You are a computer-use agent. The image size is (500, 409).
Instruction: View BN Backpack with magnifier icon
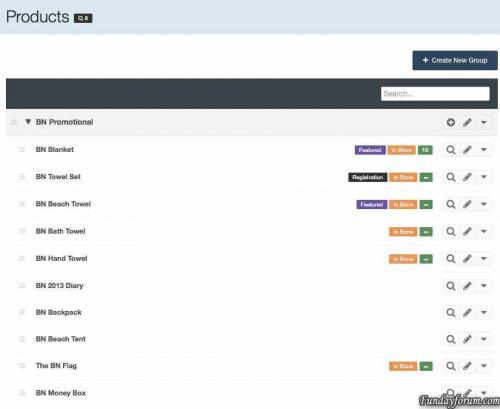[451, 313]
